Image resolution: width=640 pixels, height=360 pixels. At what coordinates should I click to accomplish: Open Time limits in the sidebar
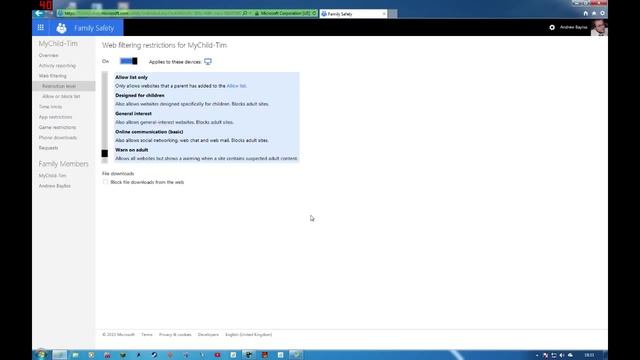click(50, 107)
